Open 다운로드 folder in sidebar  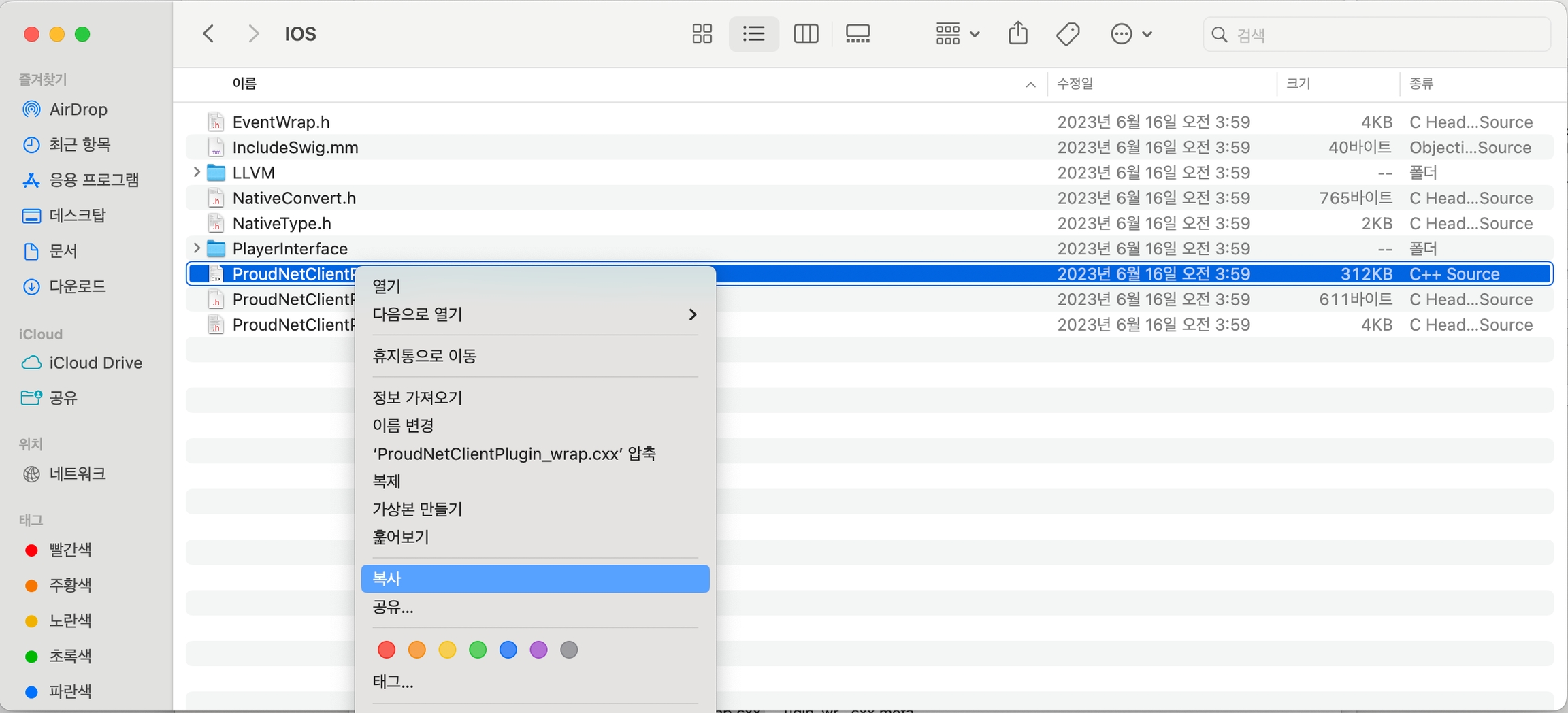point(78,286)
